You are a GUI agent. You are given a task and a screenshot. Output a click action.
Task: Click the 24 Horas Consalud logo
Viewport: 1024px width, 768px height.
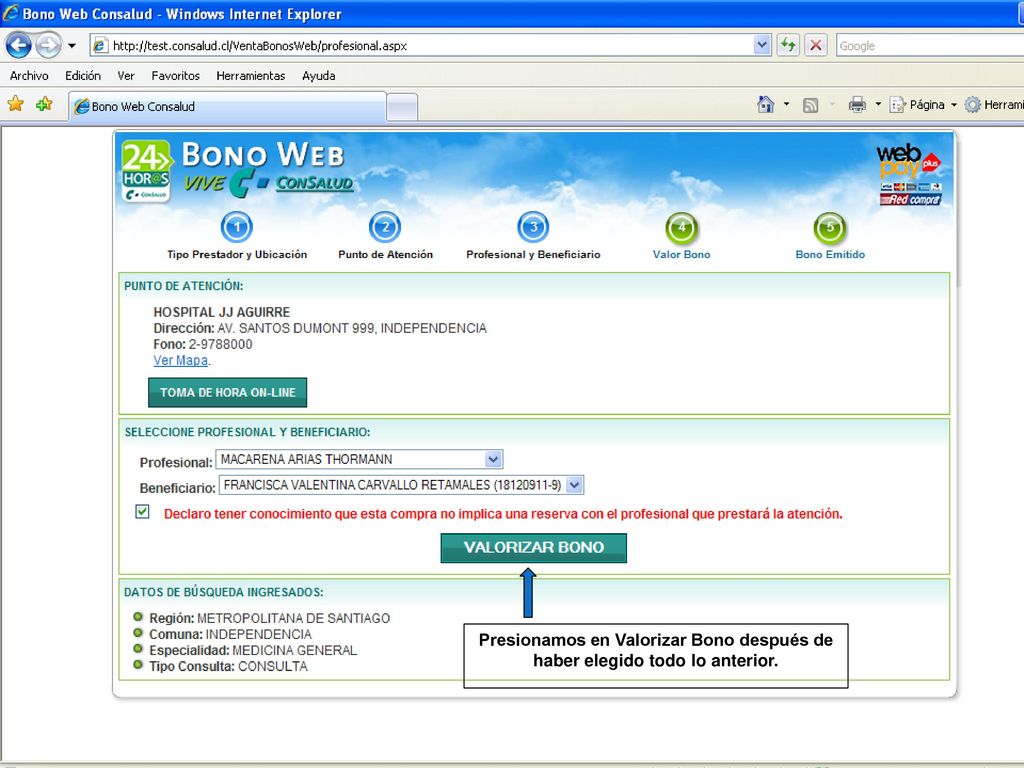click(x=146, y=171)
